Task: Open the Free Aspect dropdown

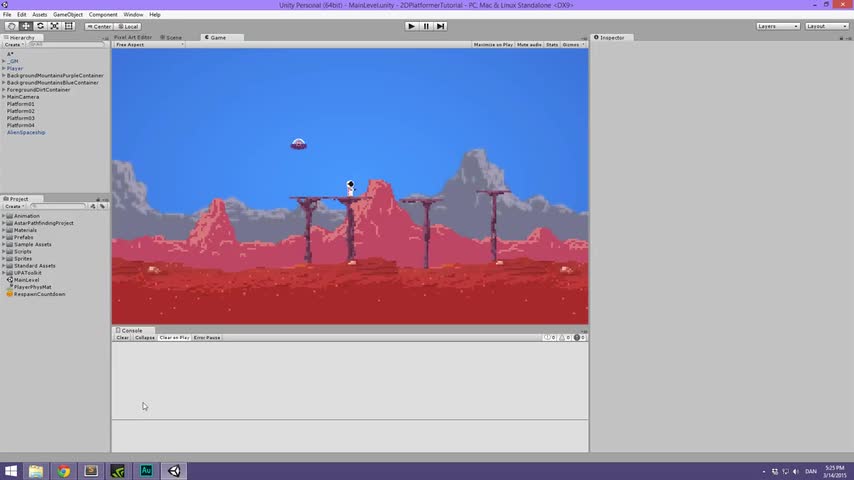Action: pos(149,45)
